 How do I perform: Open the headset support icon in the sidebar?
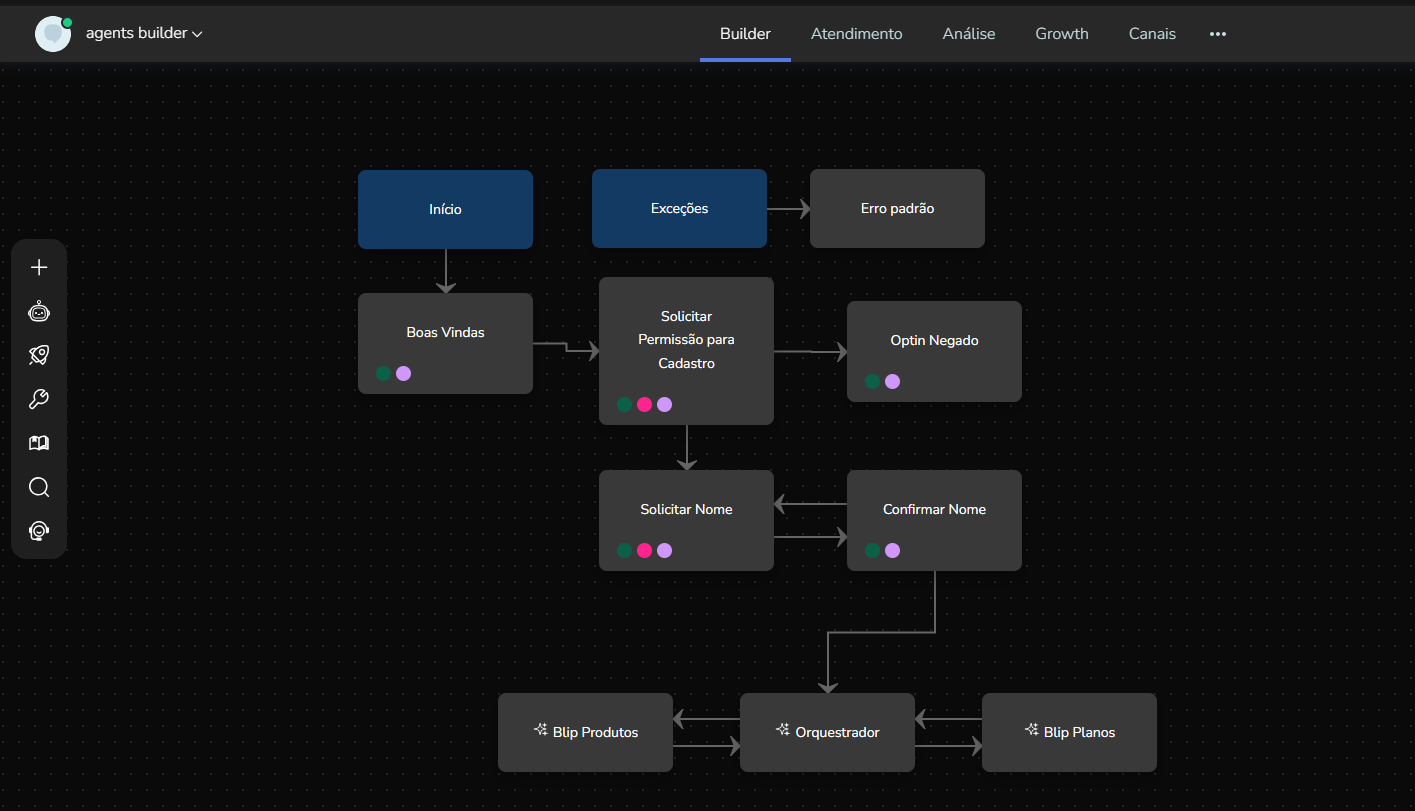pyautogui.click(x=39, y=530)
